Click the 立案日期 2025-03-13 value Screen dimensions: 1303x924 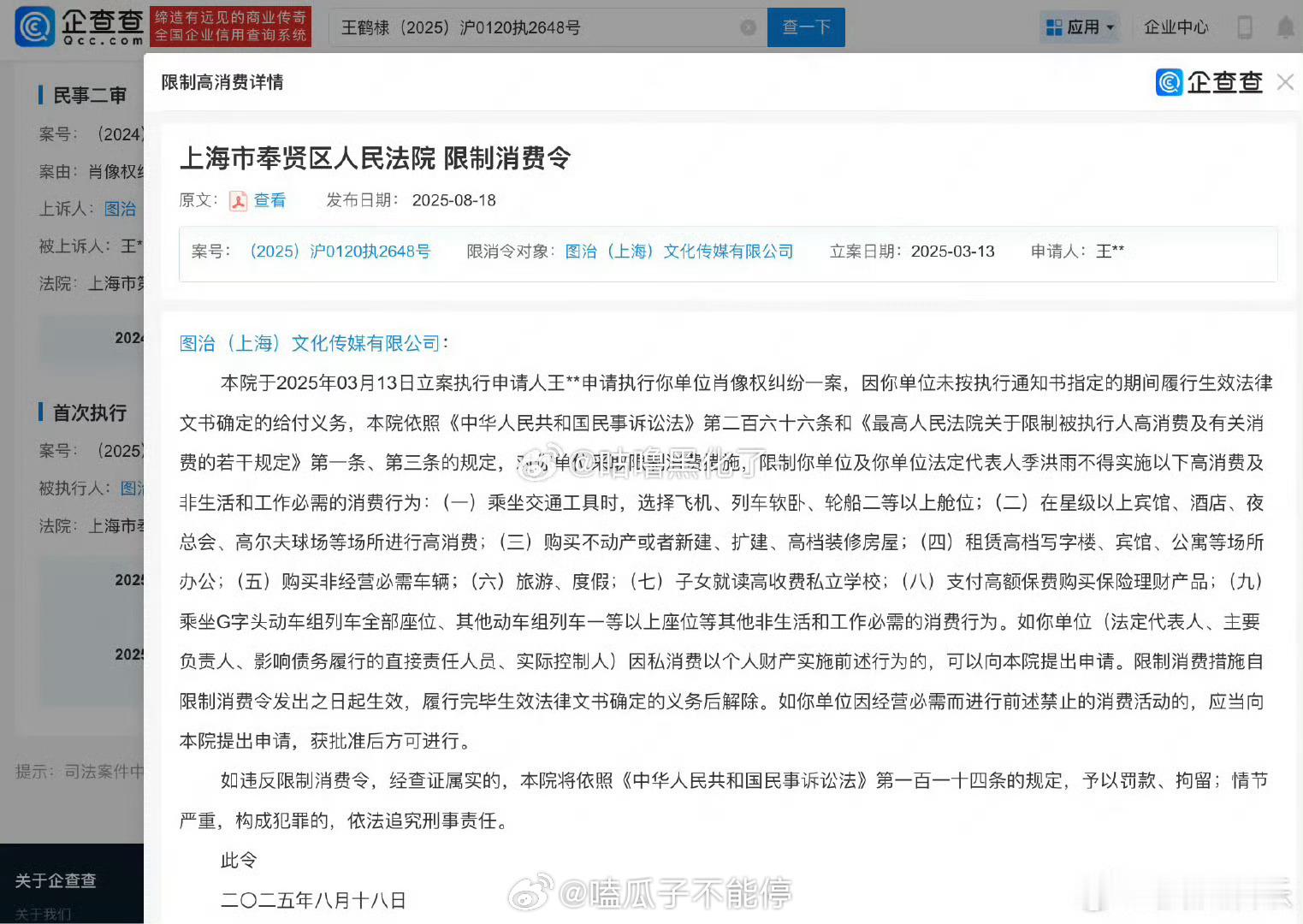952,252
